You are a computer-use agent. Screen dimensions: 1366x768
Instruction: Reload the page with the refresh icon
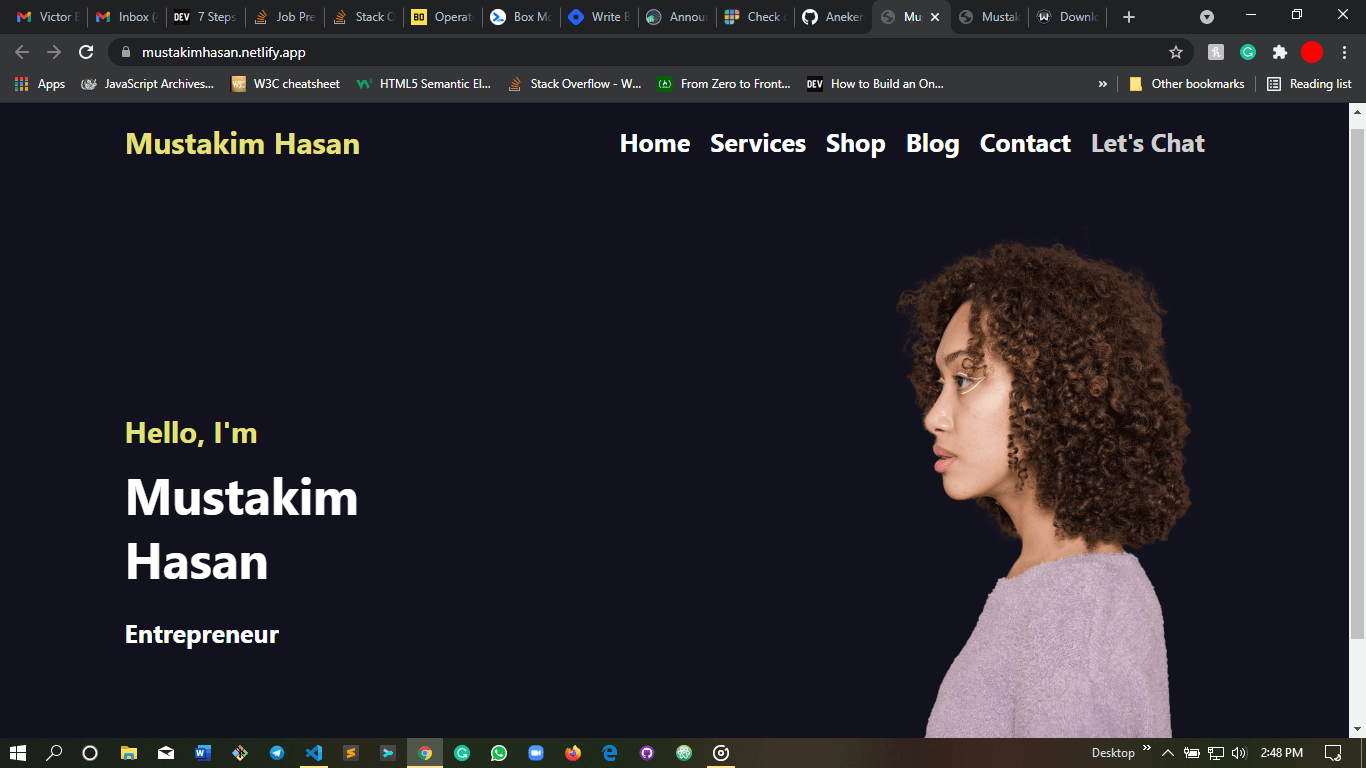coord(87,52)
